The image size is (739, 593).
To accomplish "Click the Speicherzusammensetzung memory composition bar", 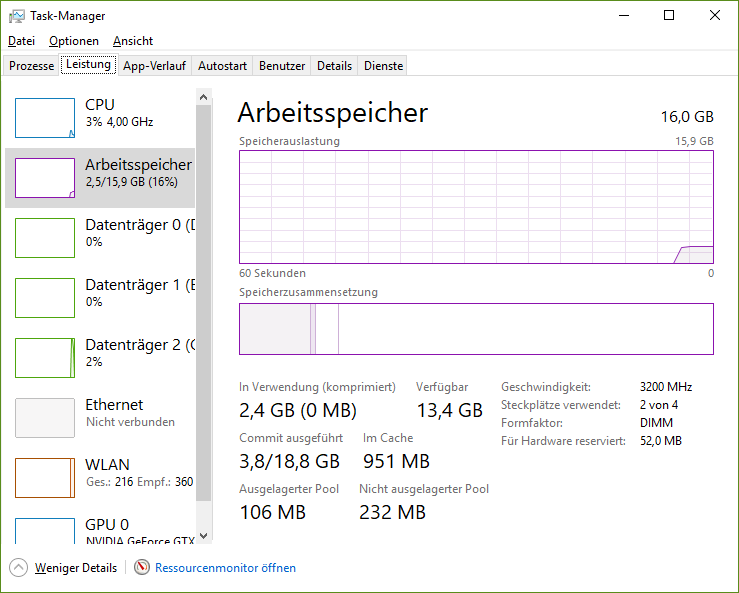I will point(476,329).
